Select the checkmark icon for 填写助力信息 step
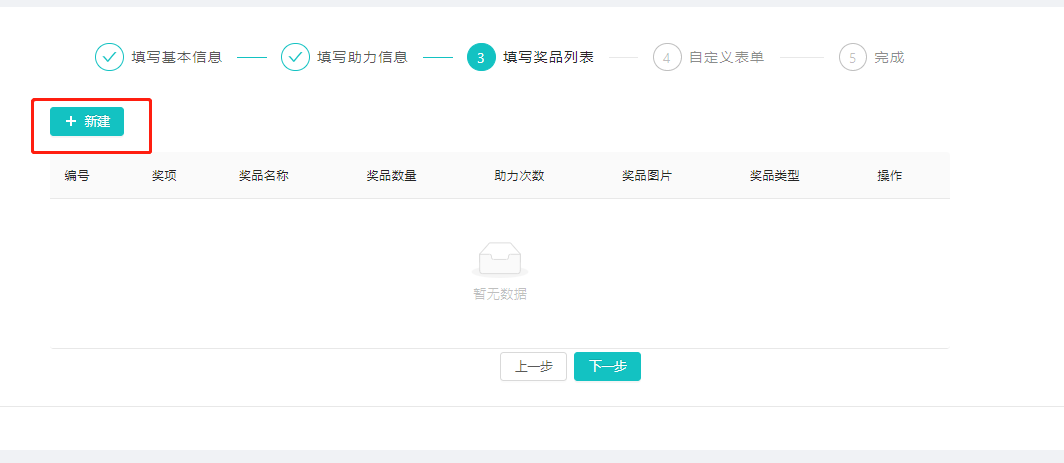The width and height of the screenshot is (1064, 463). pos(295,57)
